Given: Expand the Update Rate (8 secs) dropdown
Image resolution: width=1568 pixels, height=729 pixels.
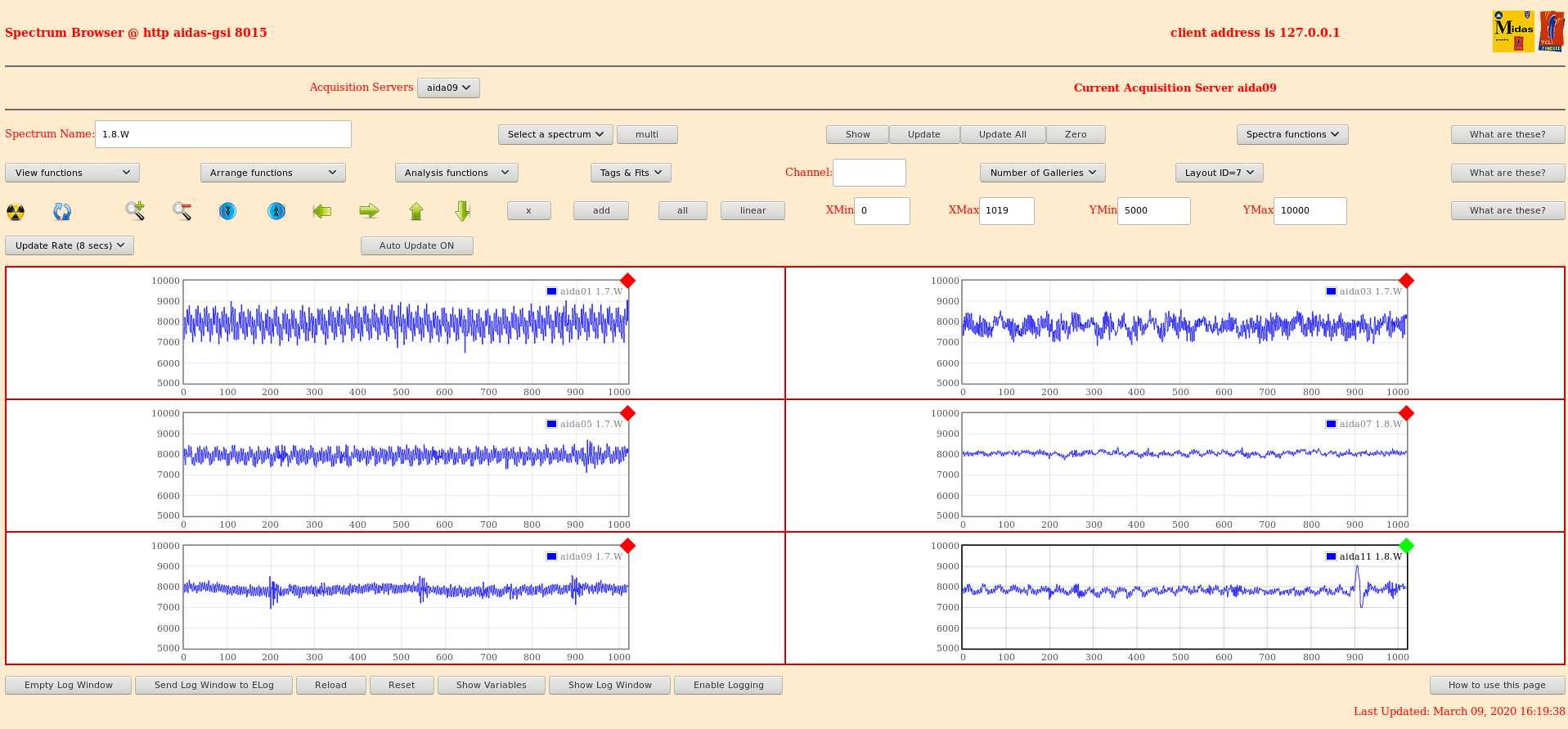Looking at the screenshot, I should coord(70,245).
